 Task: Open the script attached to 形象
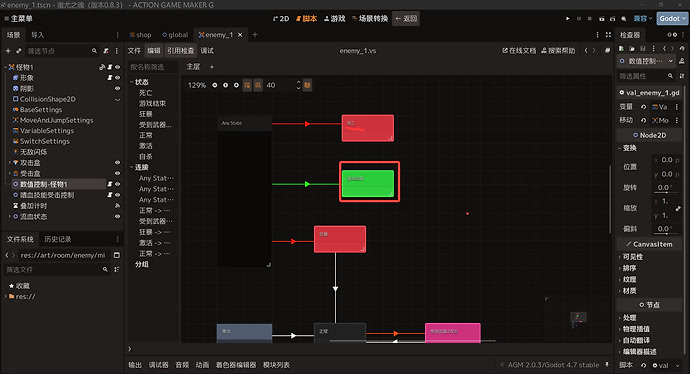[x=110, y=78]
